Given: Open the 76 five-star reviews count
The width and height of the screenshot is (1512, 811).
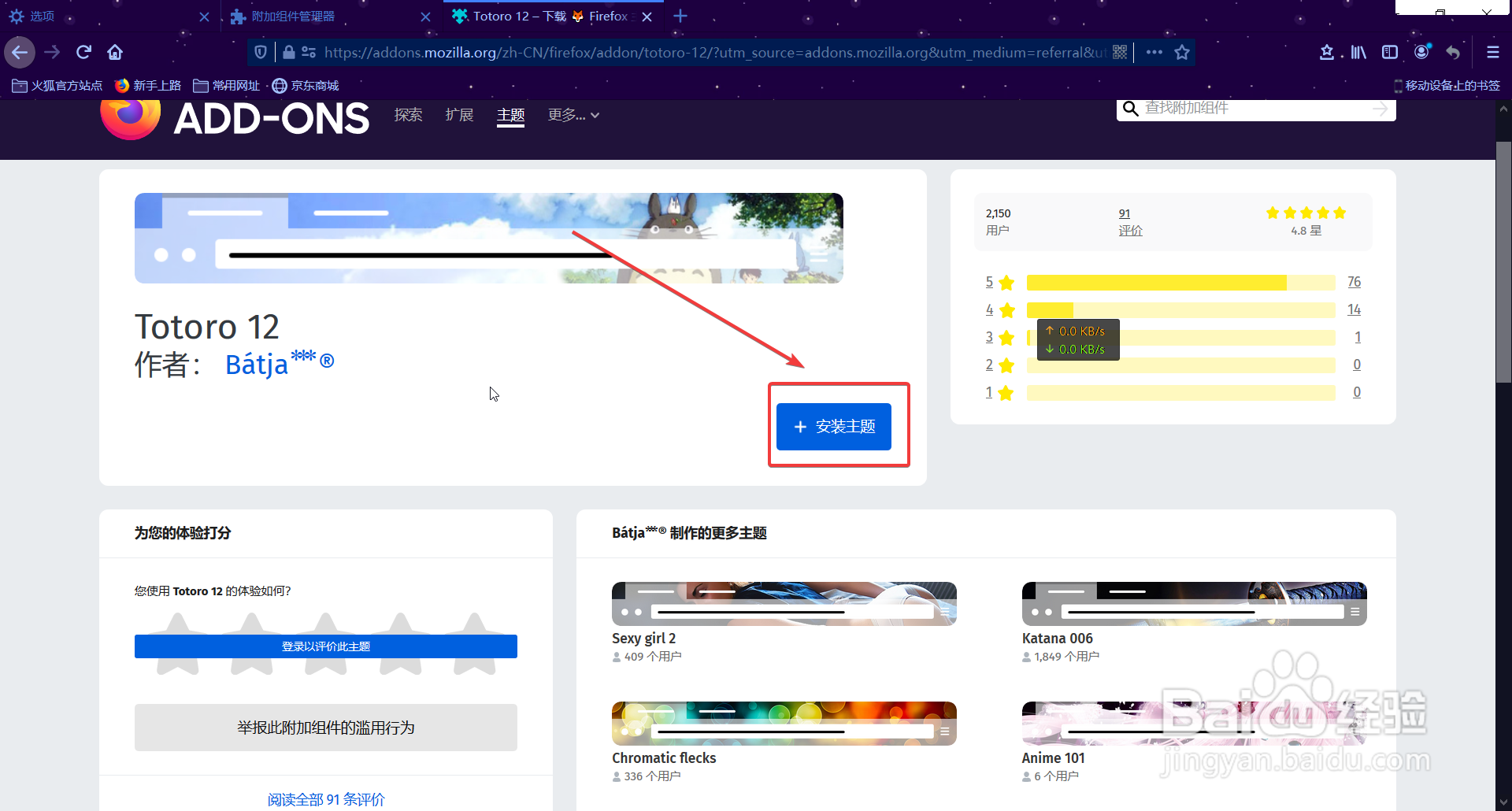Looking at the screenshot, I should click(x=1354, y=282).
